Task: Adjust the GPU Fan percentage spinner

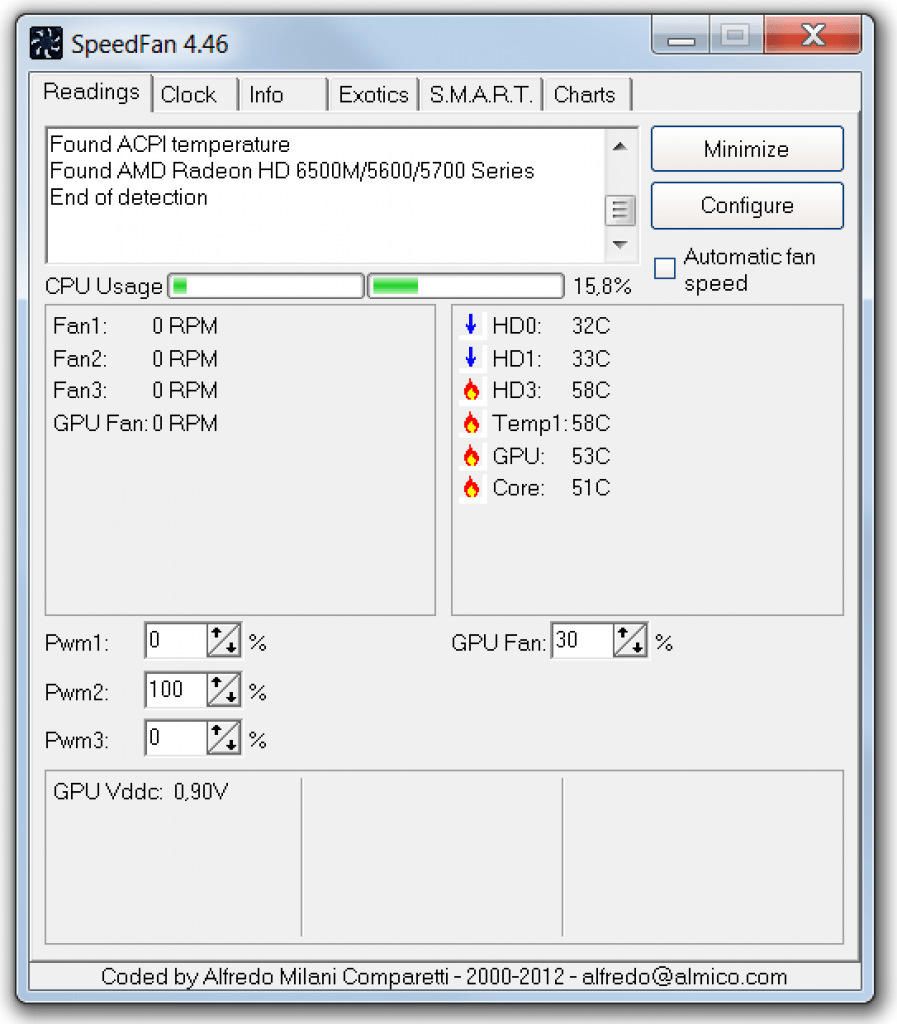Action: pos(630,642)
